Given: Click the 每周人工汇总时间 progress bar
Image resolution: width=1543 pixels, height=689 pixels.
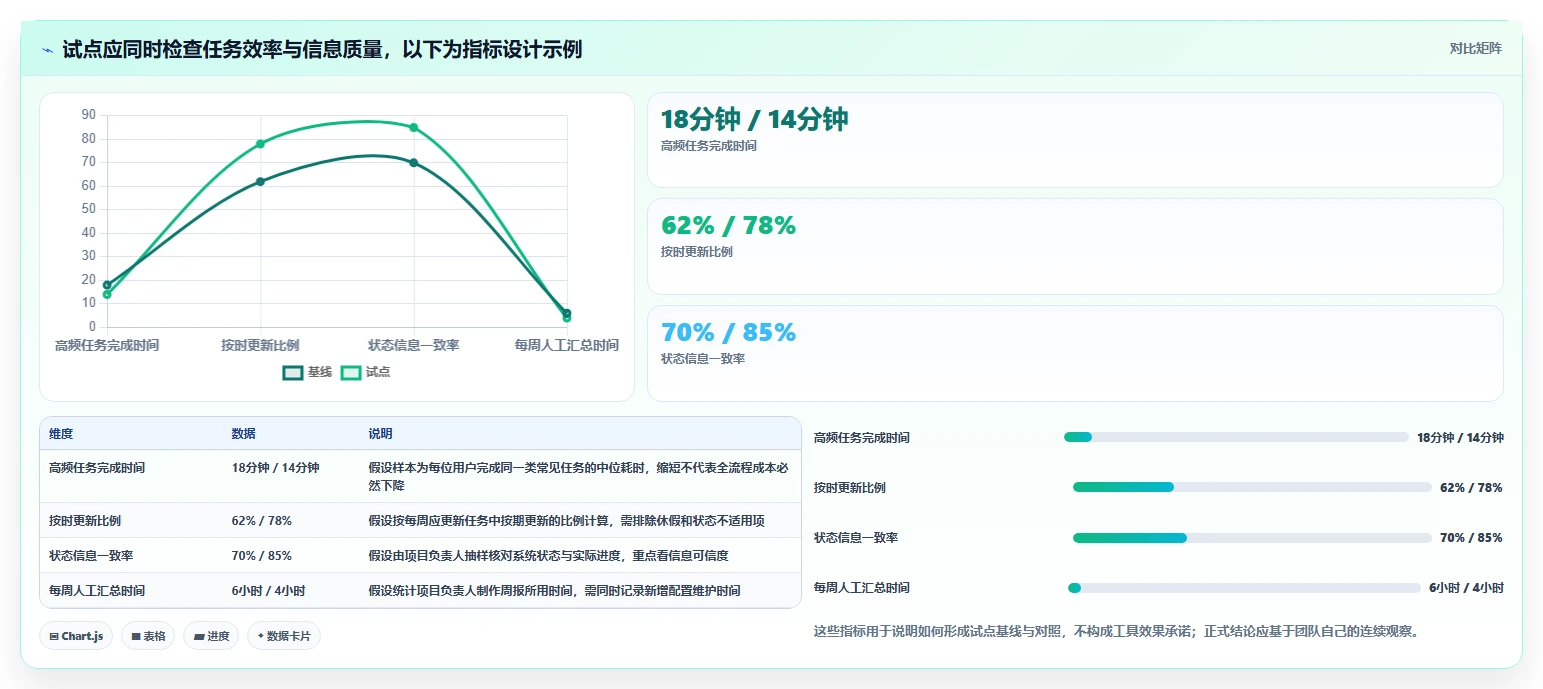Looking at the screenshot, I should coord(1244,587).
